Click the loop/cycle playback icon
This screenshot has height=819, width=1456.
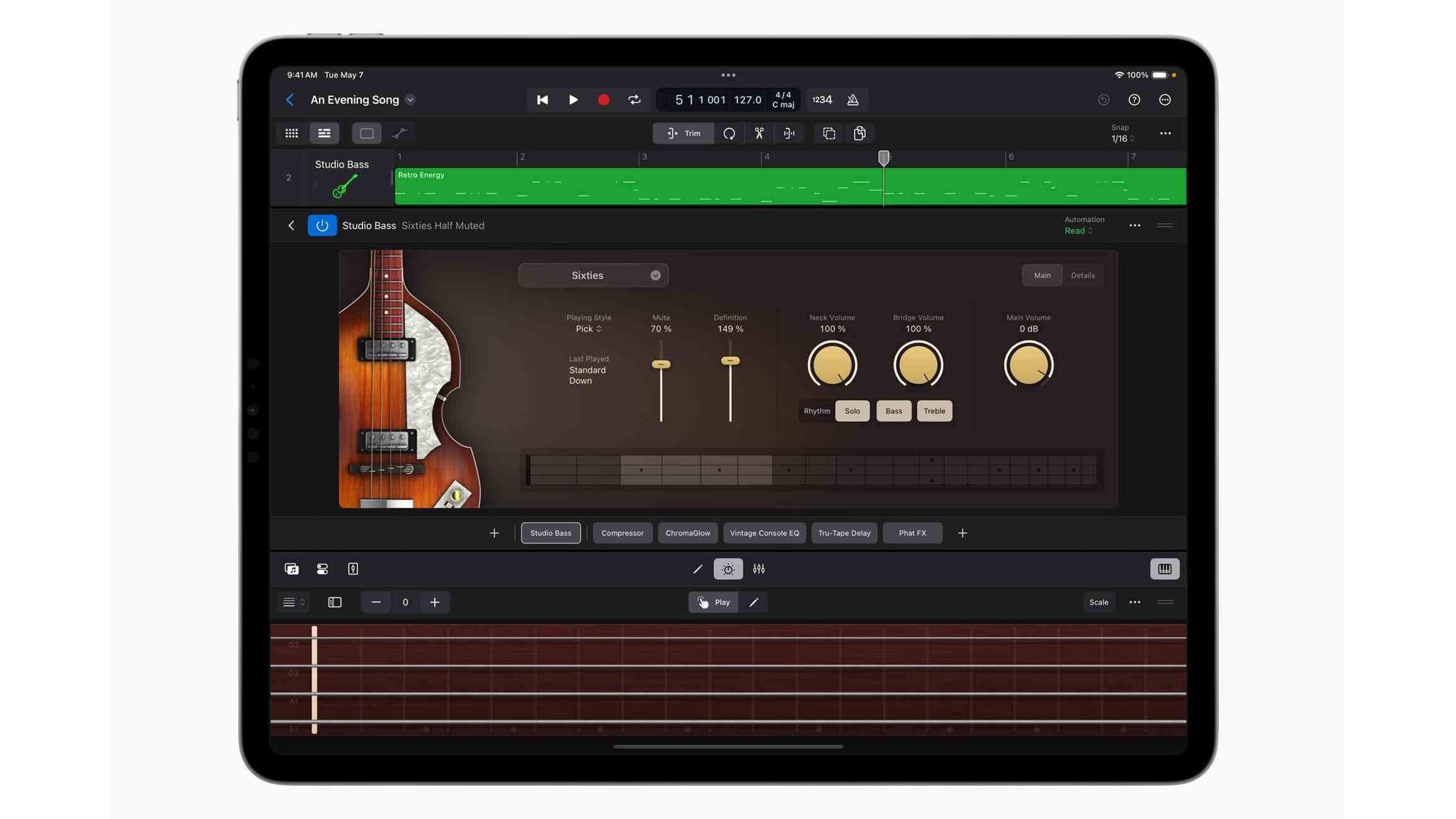(x=635, y=99)
